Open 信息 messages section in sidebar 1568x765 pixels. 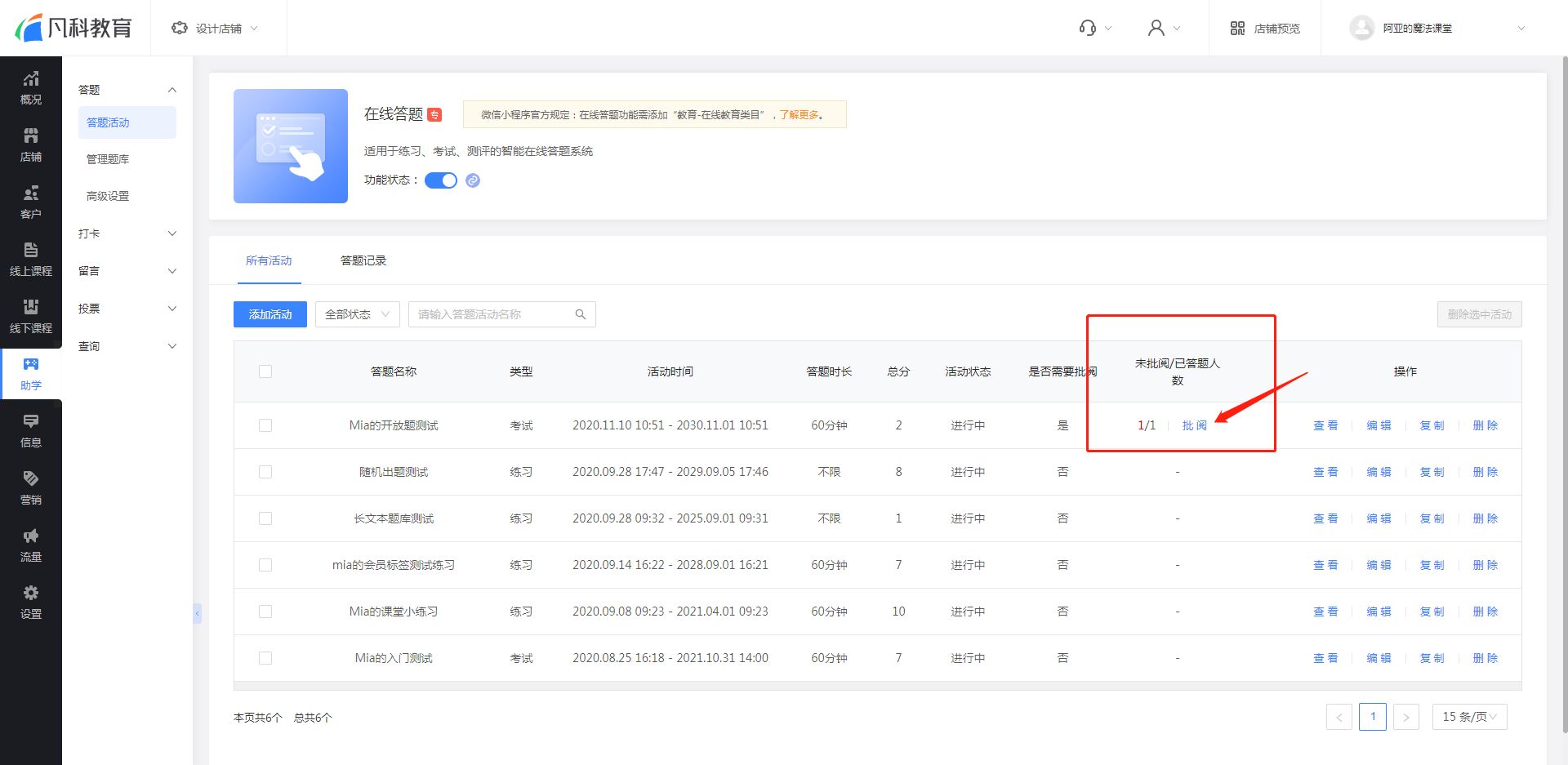[x=31, y=431]
